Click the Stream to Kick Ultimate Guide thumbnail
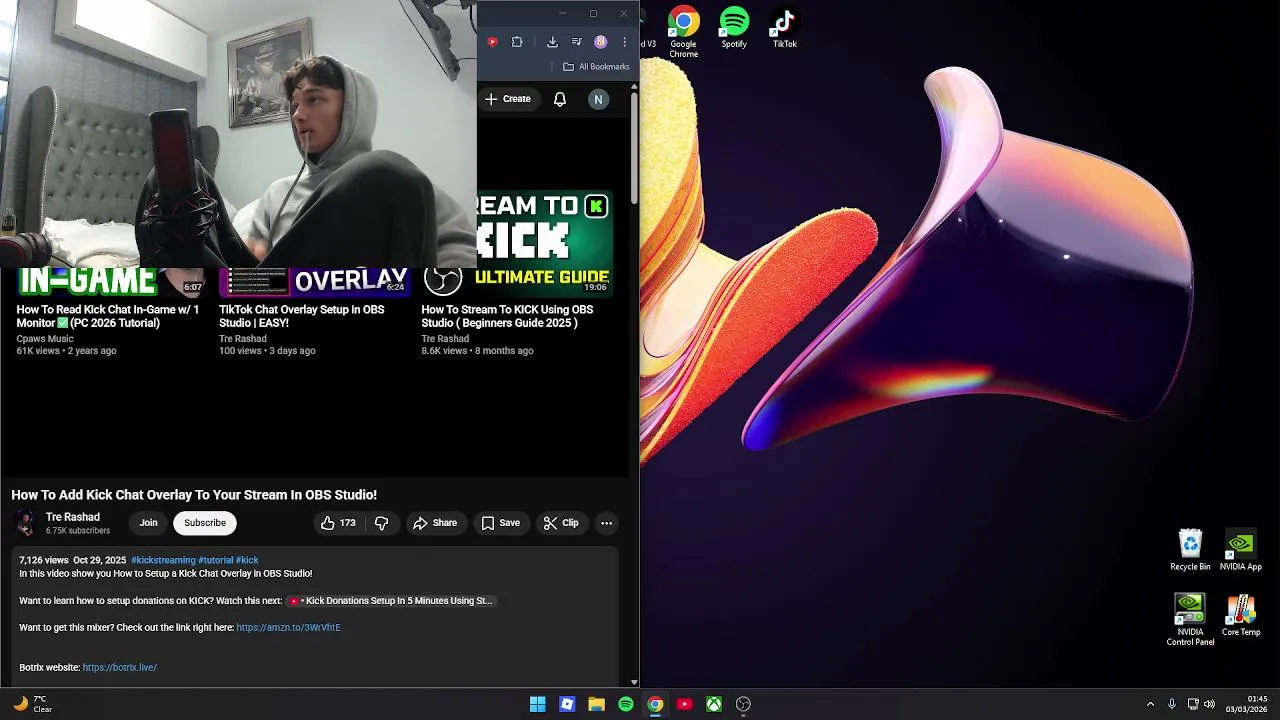The image size is (1280, 720). [543, 243]
